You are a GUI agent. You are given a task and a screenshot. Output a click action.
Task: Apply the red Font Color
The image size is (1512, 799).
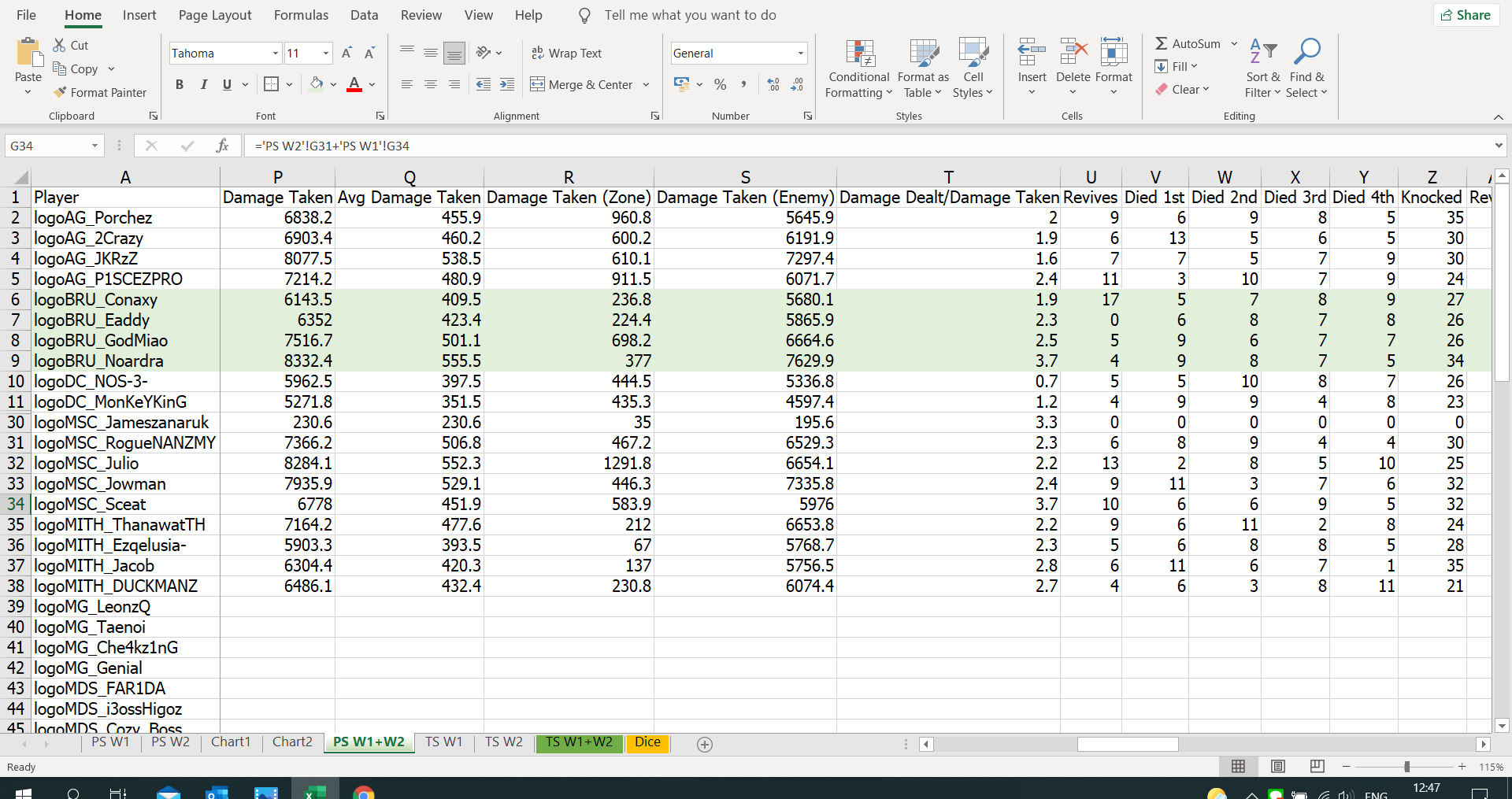pos(354,84)
